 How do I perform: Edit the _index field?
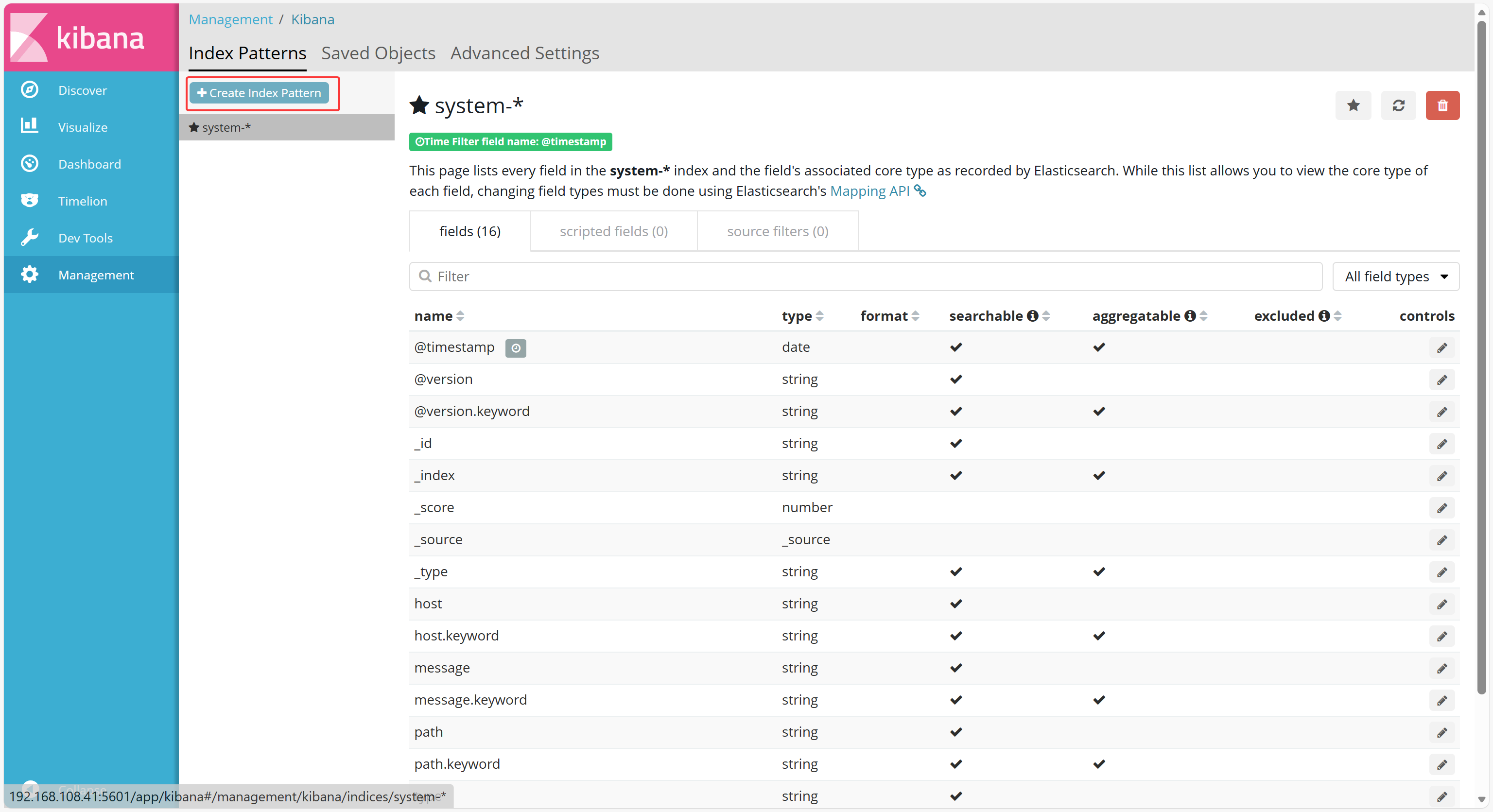coord(1442,476)
